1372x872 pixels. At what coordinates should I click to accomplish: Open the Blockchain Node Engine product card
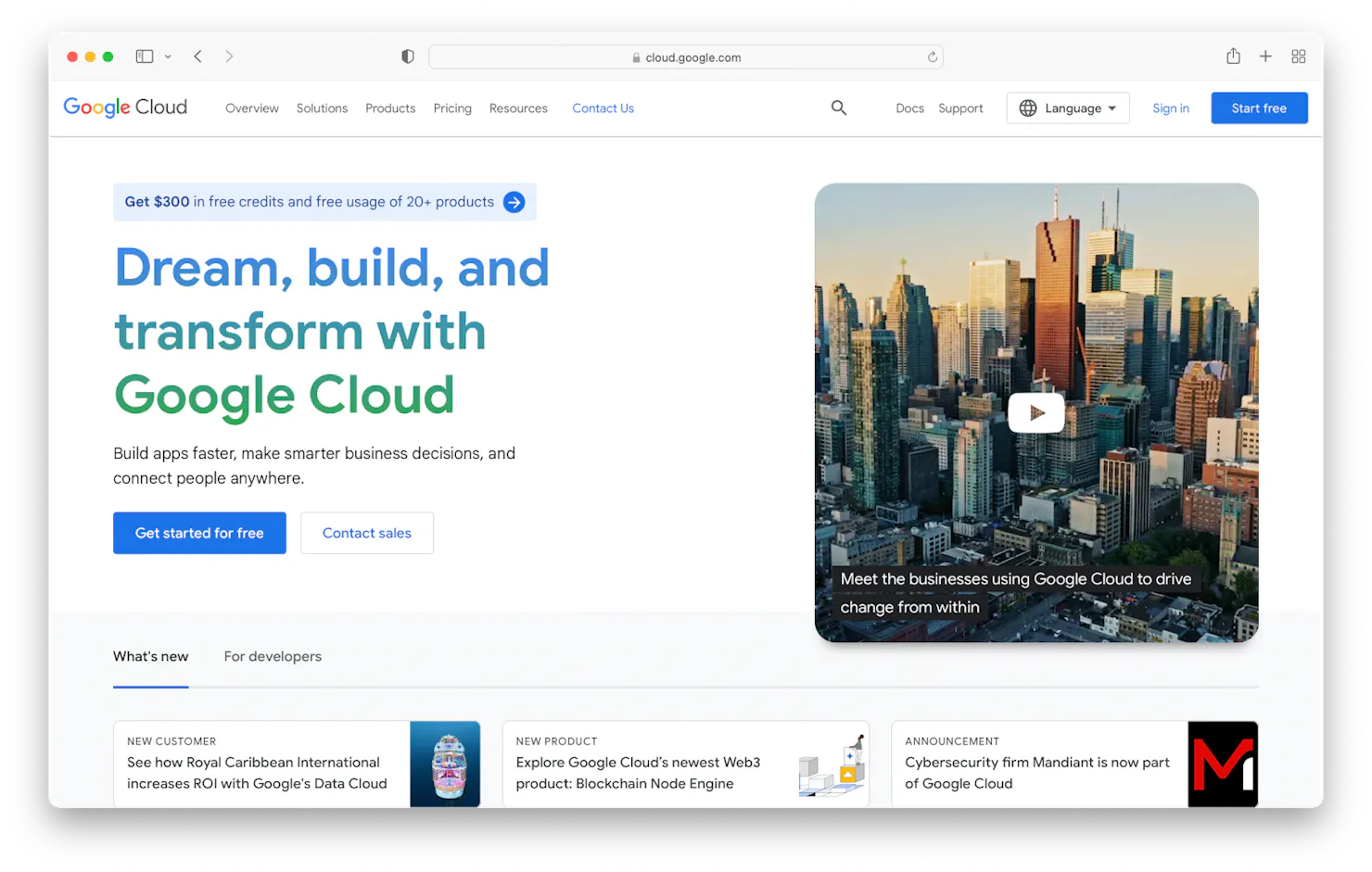click(686, 764)
